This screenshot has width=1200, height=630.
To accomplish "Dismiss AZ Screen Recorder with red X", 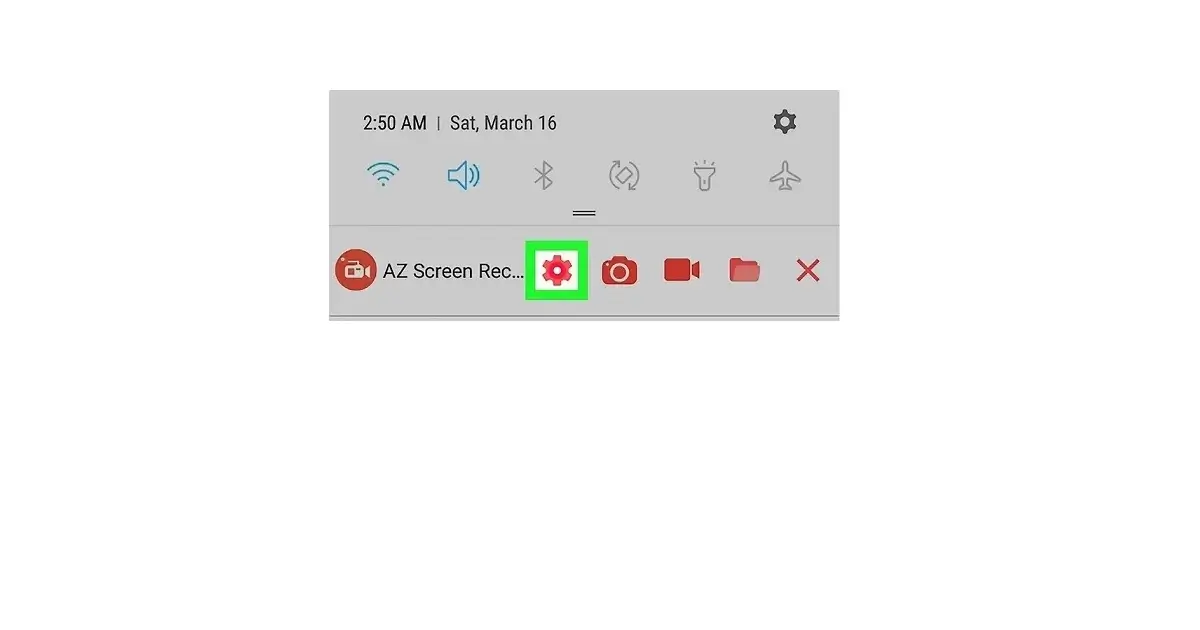I will (x=808, y=270).
